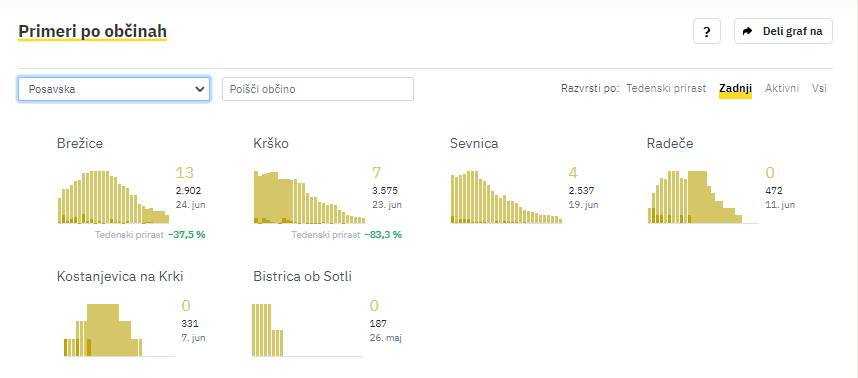858x378 pixels.
Task: Click the share arrow icon
Action: [x=747, y=31]
